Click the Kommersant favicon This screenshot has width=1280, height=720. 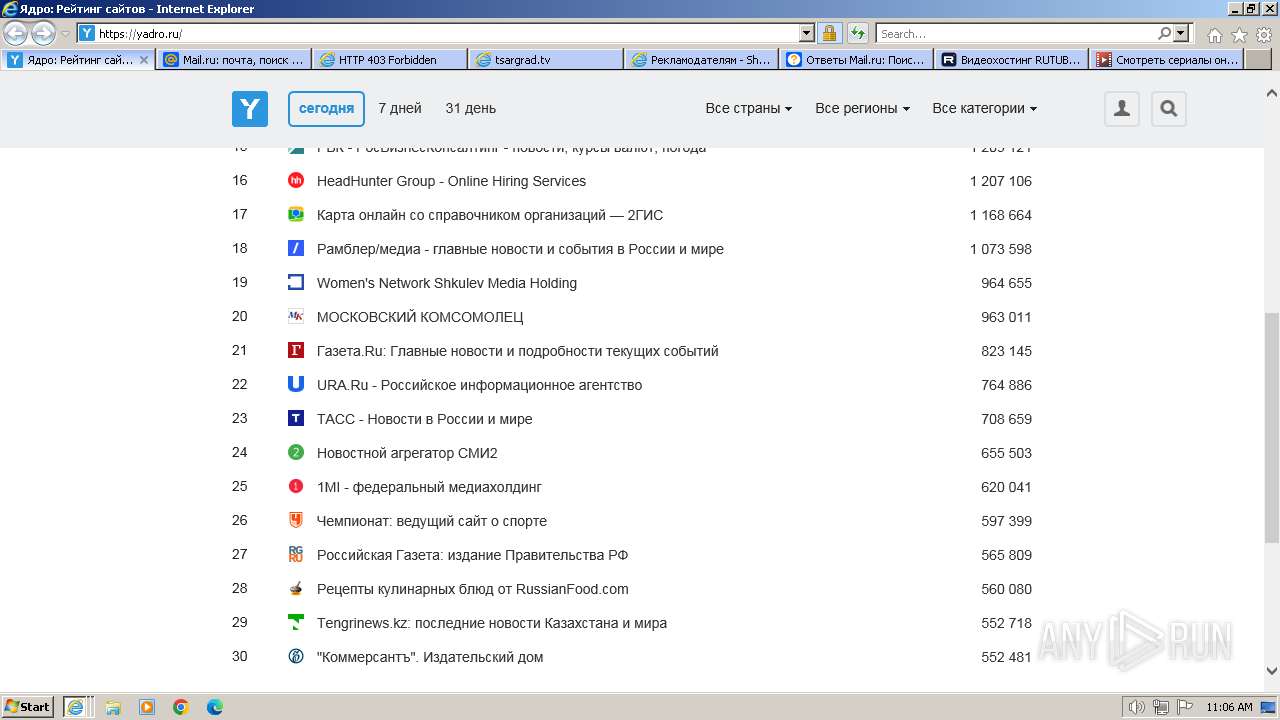[x=296, y=657]
